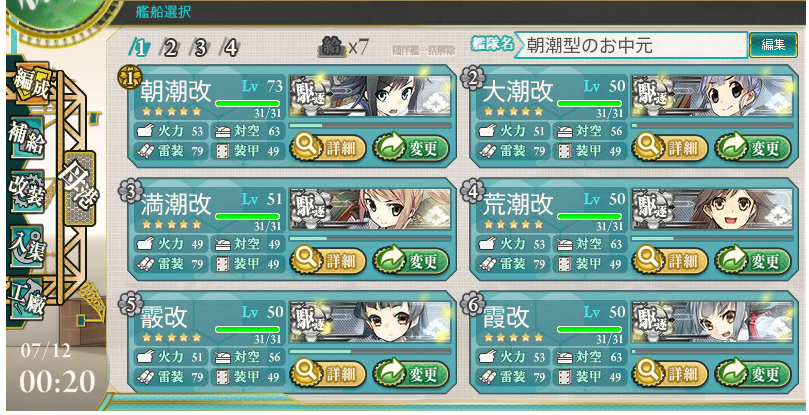Click the 随伴艦一括解除 remove-escorts button
Viewport: 809px width, 415px height.
pyautogui.click(x=424, y=50)
